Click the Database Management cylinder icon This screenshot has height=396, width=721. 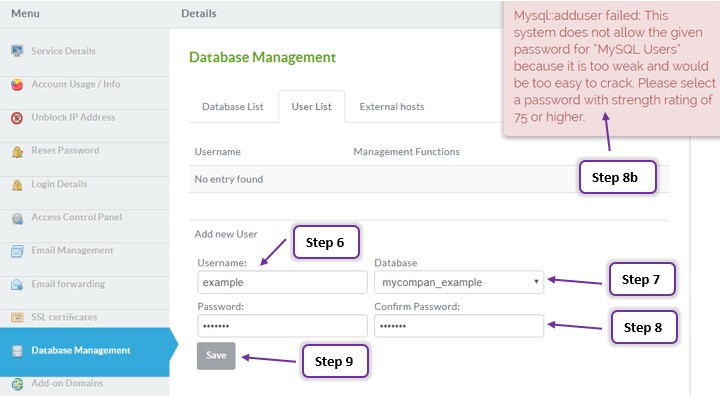[x=17, y=351]
